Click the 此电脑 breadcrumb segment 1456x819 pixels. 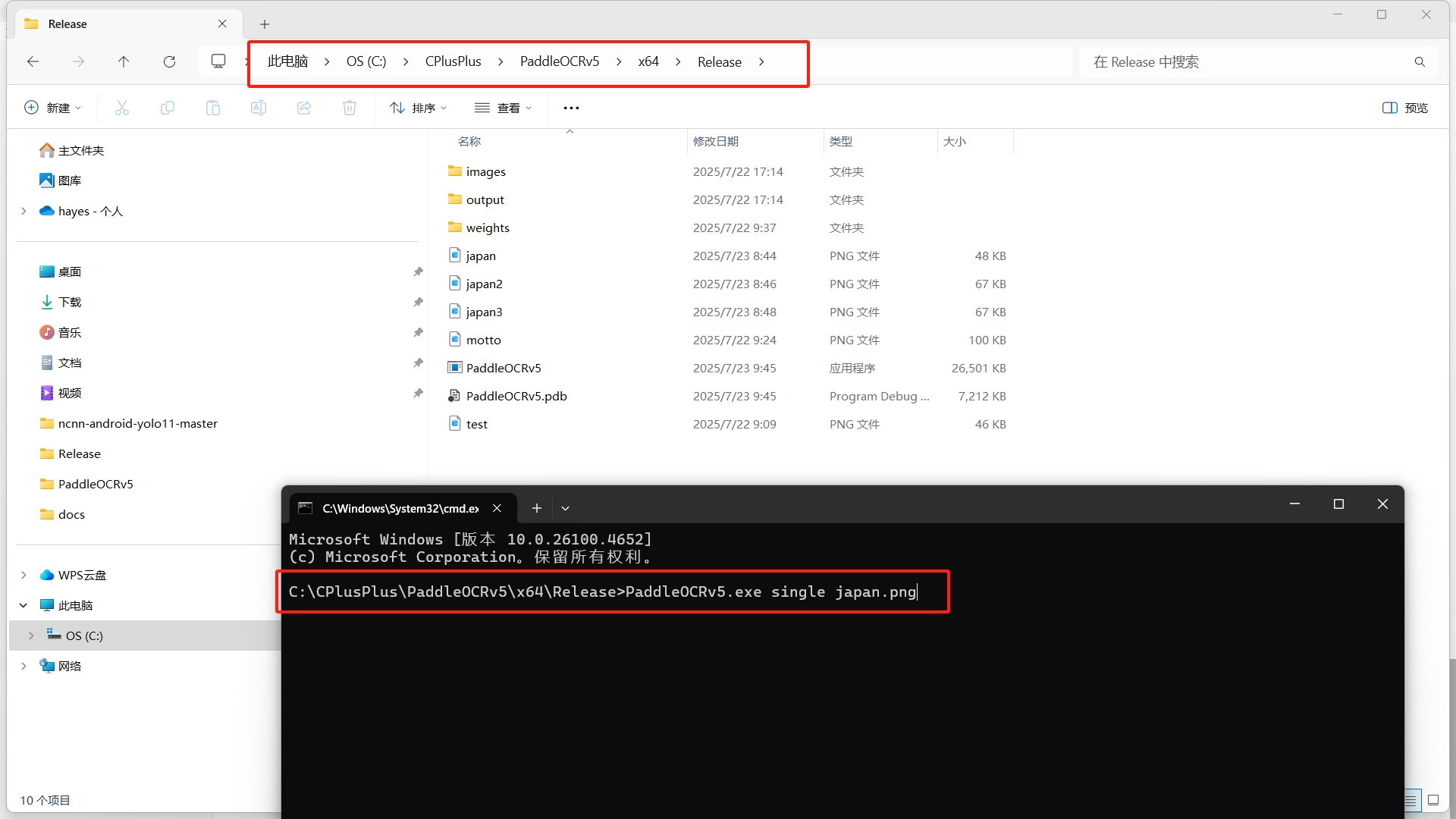coord(287,61)
